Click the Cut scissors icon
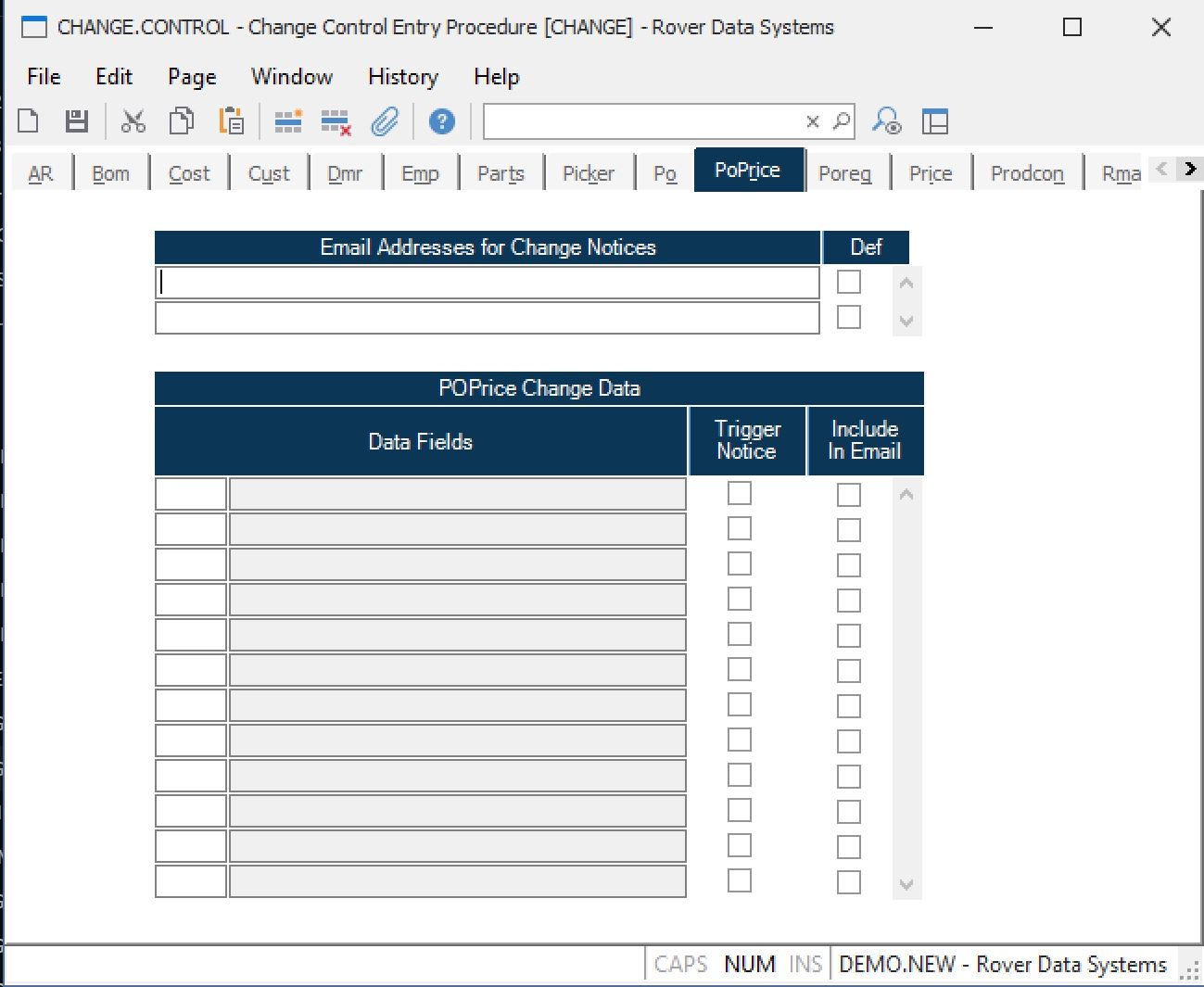The image size is (1204, 987). click(x=133, y=121)
